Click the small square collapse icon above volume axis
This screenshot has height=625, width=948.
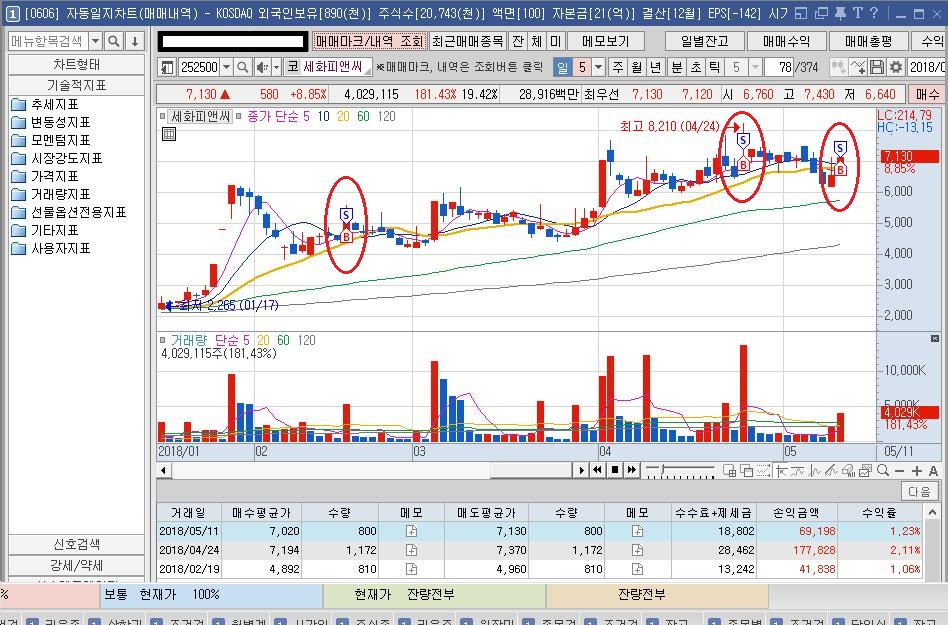pos(935,338)
